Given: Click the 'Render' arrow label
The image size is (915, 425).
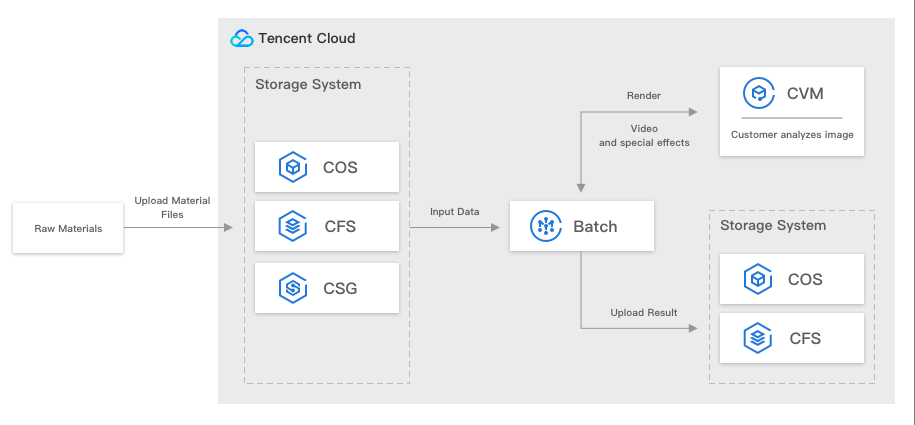Looking at the screenshot, I should point(644,96).
